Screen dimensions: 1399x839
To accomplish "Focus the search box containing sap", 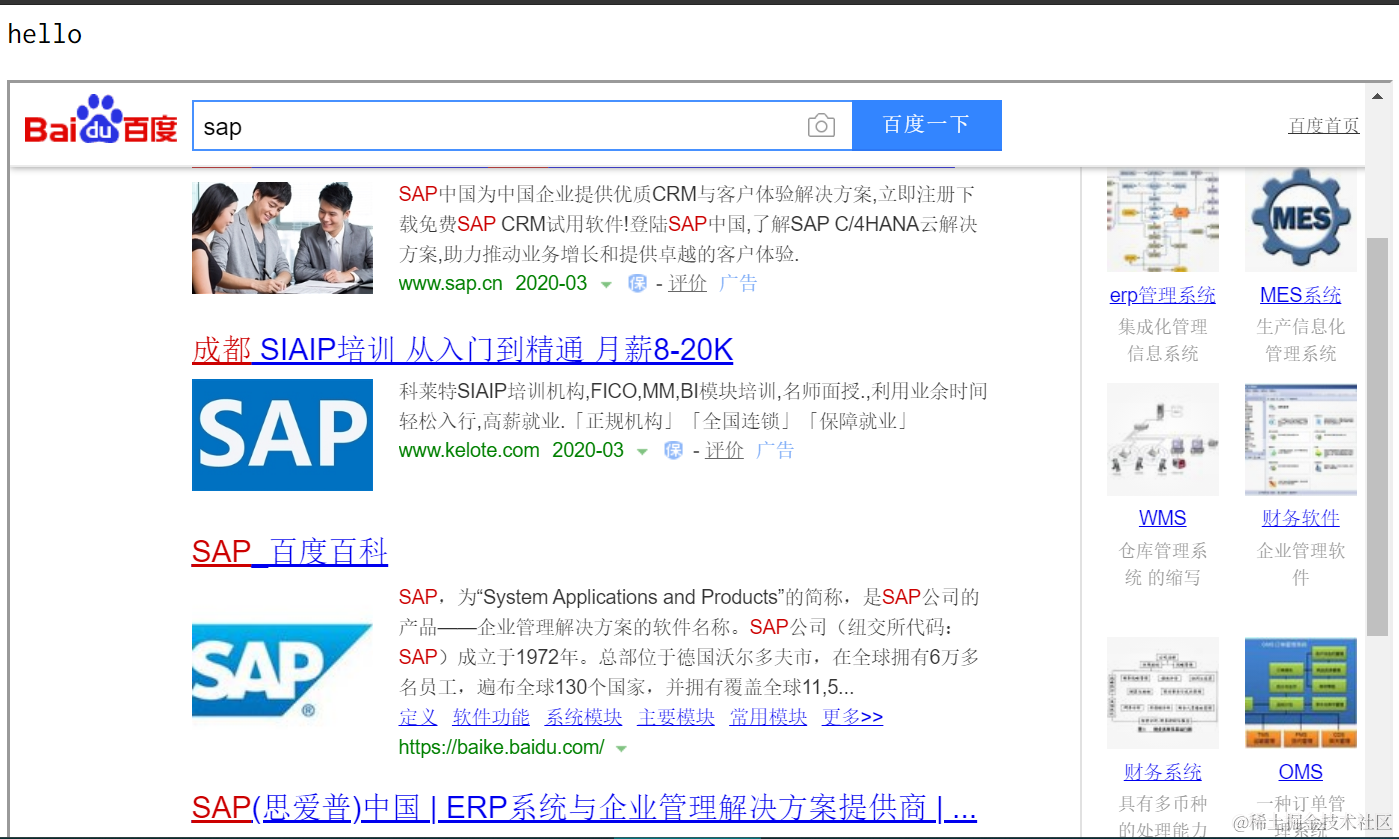I will click(x=522, y=126).
